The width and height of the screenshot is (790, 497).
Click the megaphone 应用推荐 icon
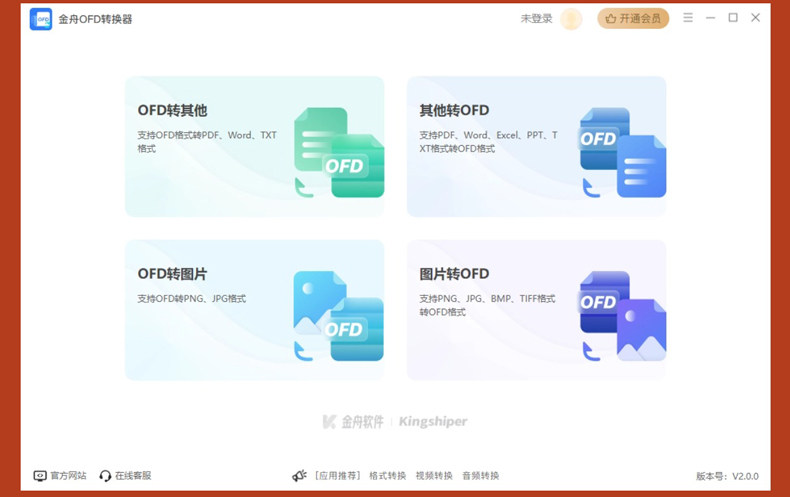tap(299, 475)
